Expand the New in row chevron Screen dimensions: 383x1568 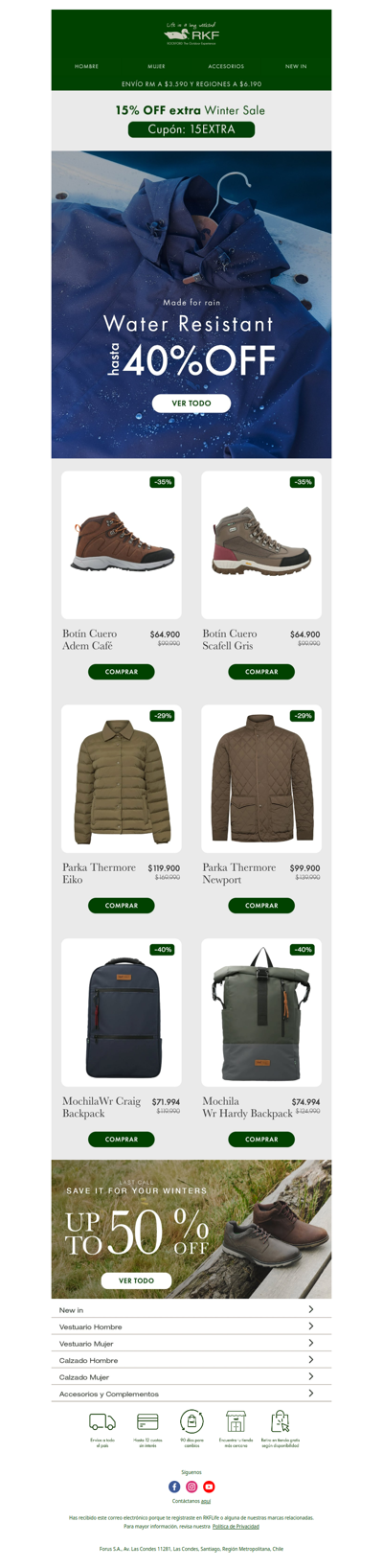point(310,1309)
